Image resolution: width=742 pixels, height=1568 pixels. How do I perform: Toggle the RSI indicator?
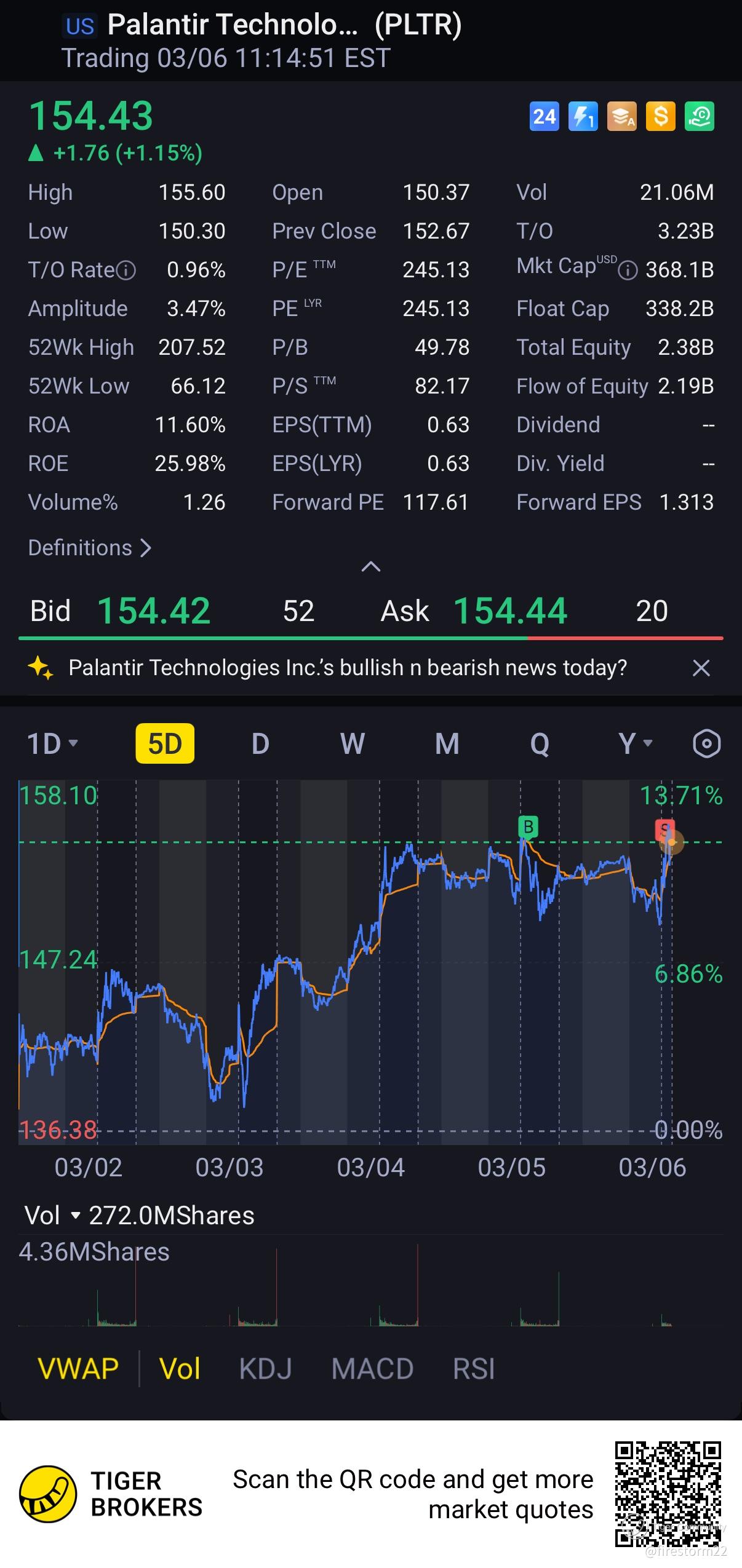(474, 1369)
